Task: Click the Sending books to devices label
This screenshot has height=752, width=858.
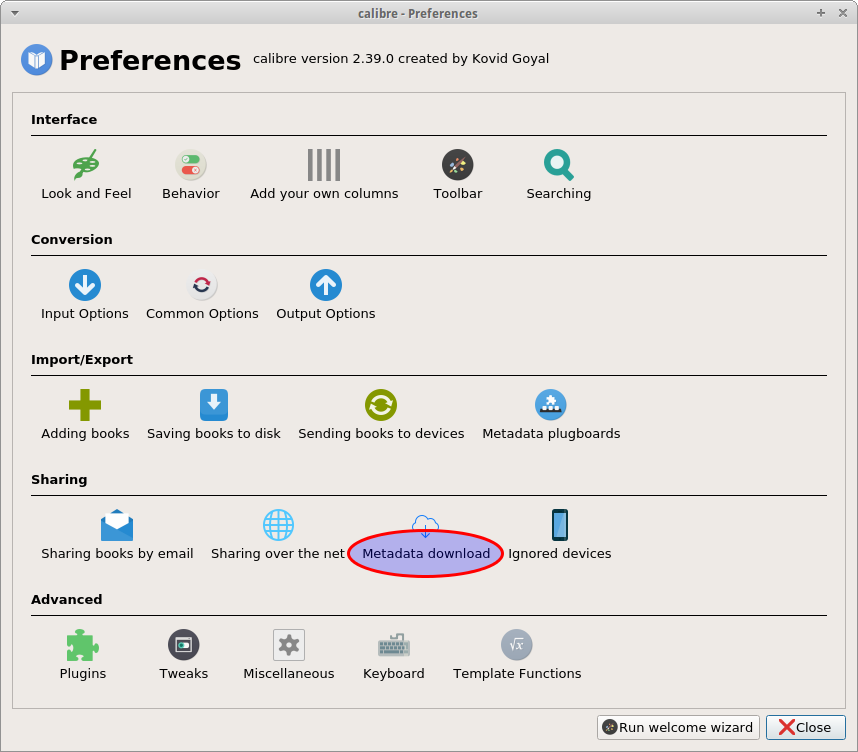Action: (x=381, y=434)
